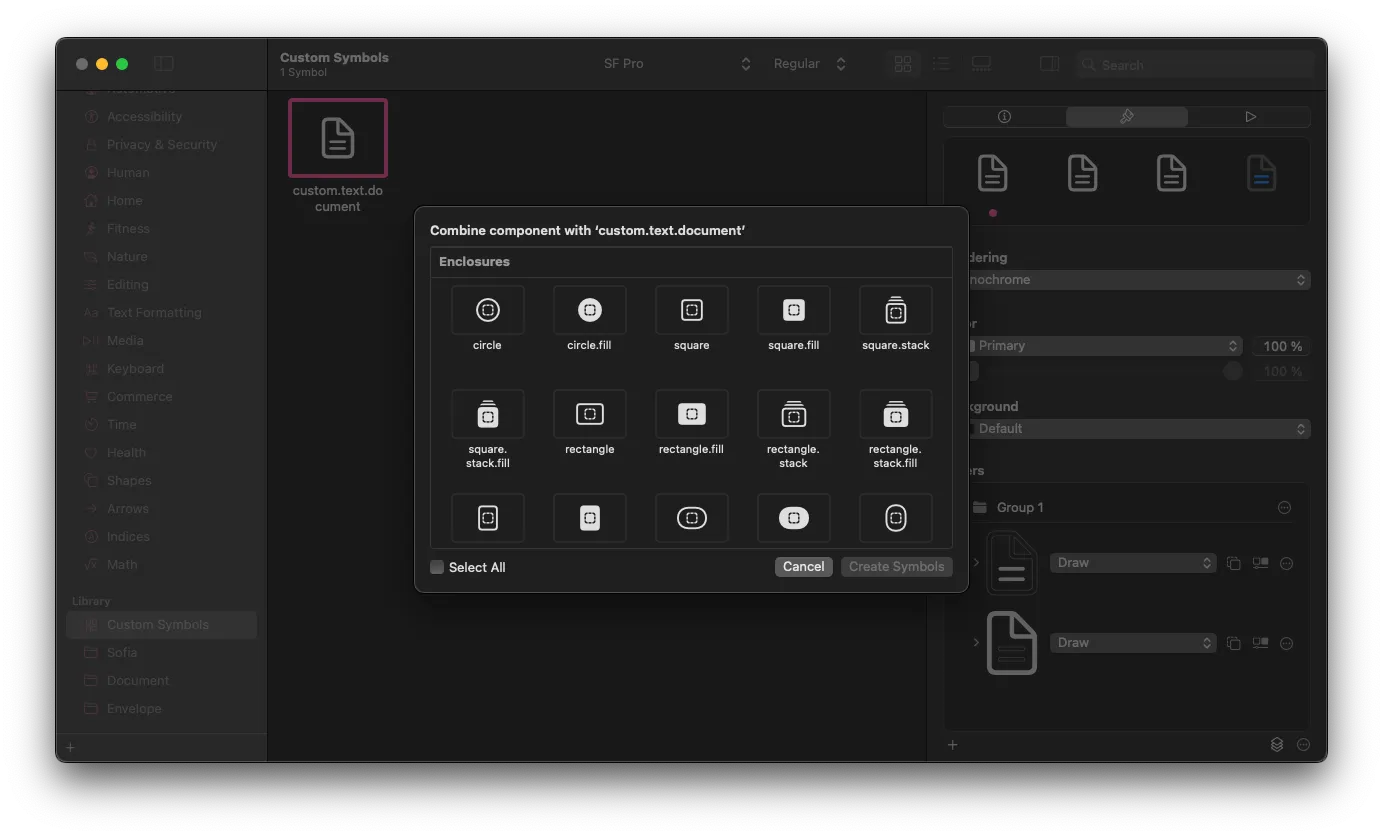This screenshot has width=1383, height=836.
Task: Select the custom.text.document symbol thumbnail
Action: point(338,138)
